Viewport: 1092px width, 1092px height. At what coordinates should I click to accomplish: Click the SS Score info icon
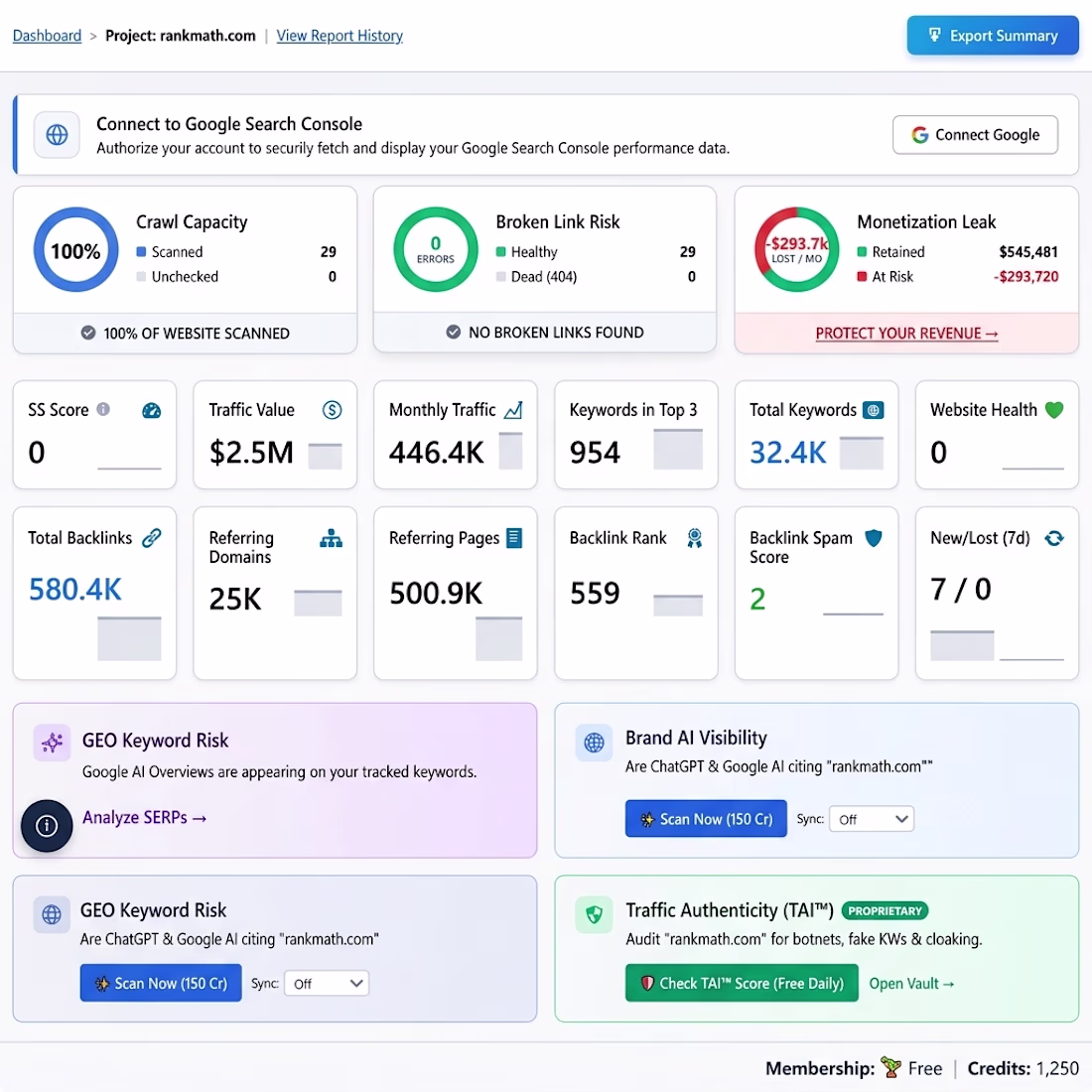103,409
